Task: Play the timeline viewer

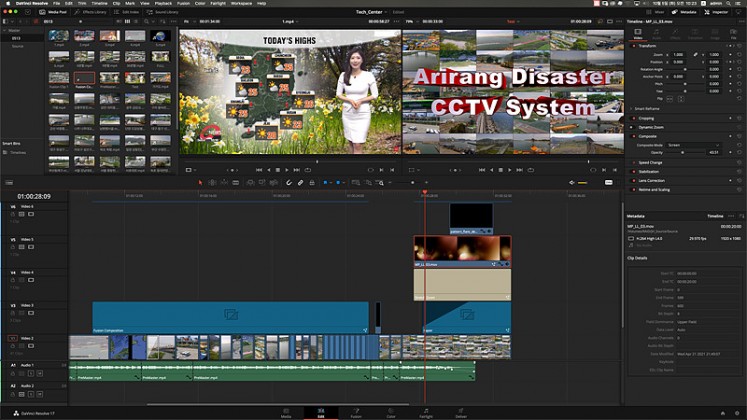Action: 509,170
